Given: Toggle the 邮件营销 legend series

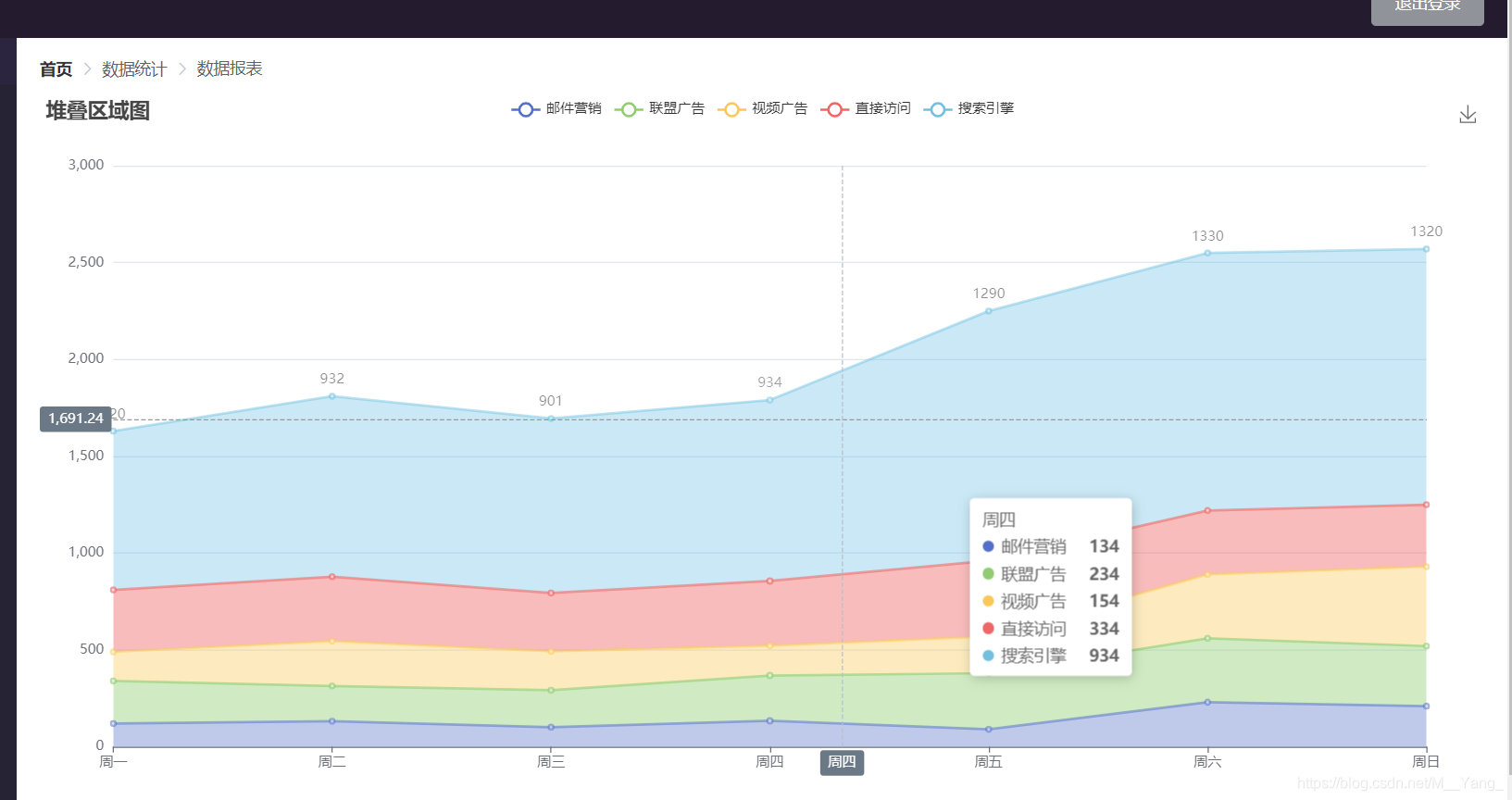Looking at the screenshot, I should tap(556, 109).
